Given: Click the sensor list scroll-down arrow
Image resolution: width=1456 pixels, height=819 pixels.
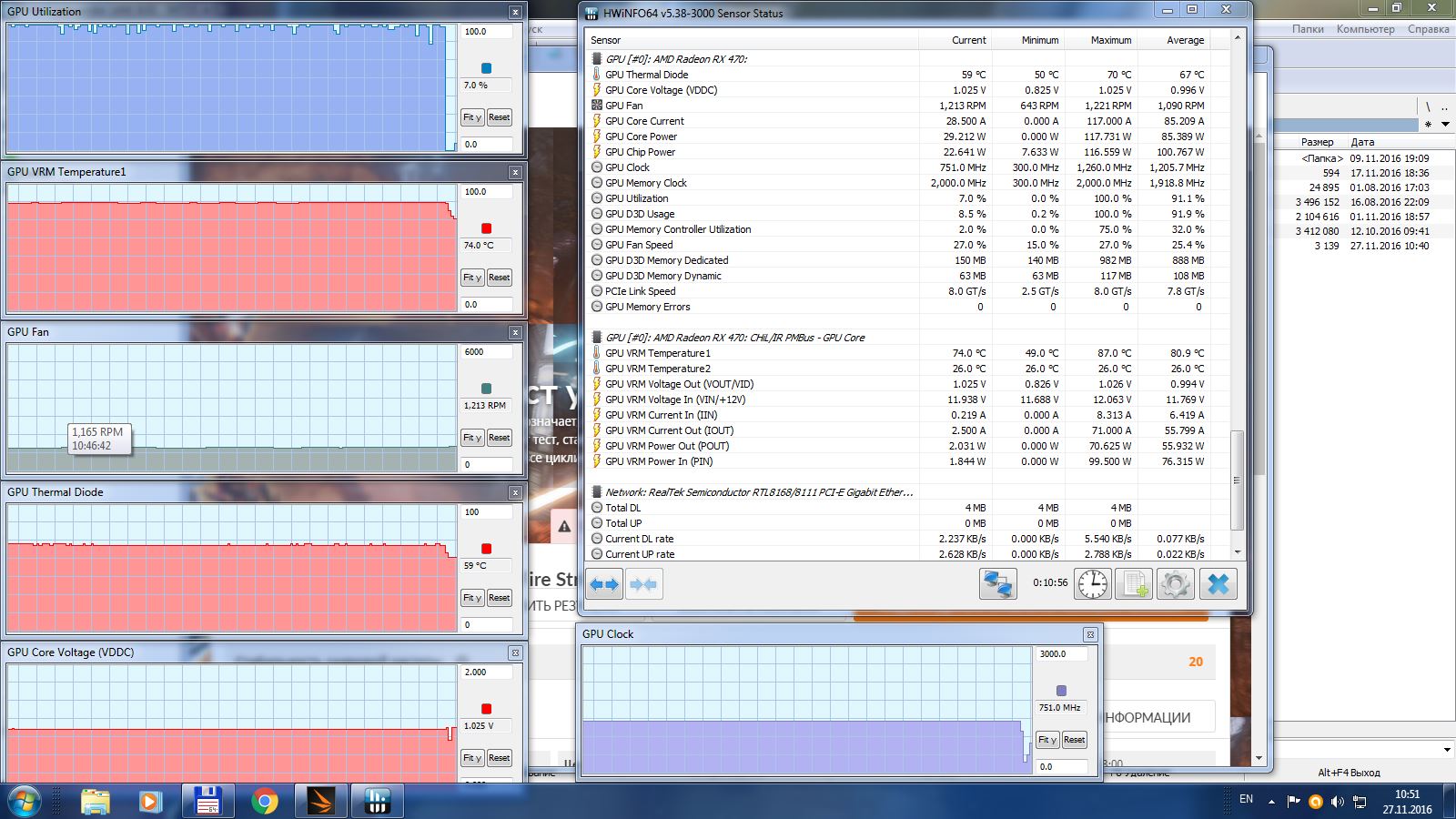Looking at the screenshot, I should (1237, 552).
